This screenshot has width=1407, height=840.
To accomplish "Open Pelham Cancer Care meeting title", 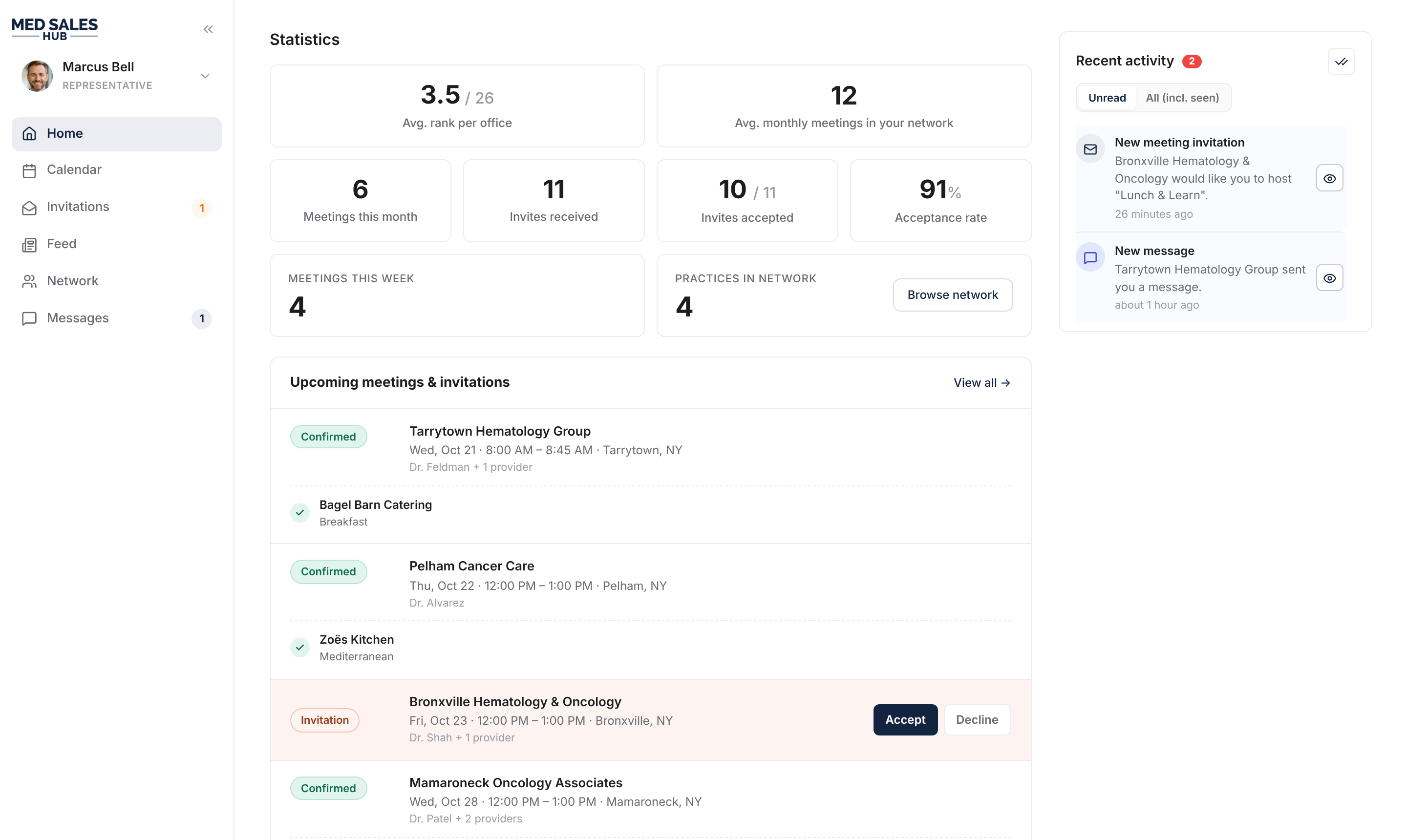I will coord(471,566).
